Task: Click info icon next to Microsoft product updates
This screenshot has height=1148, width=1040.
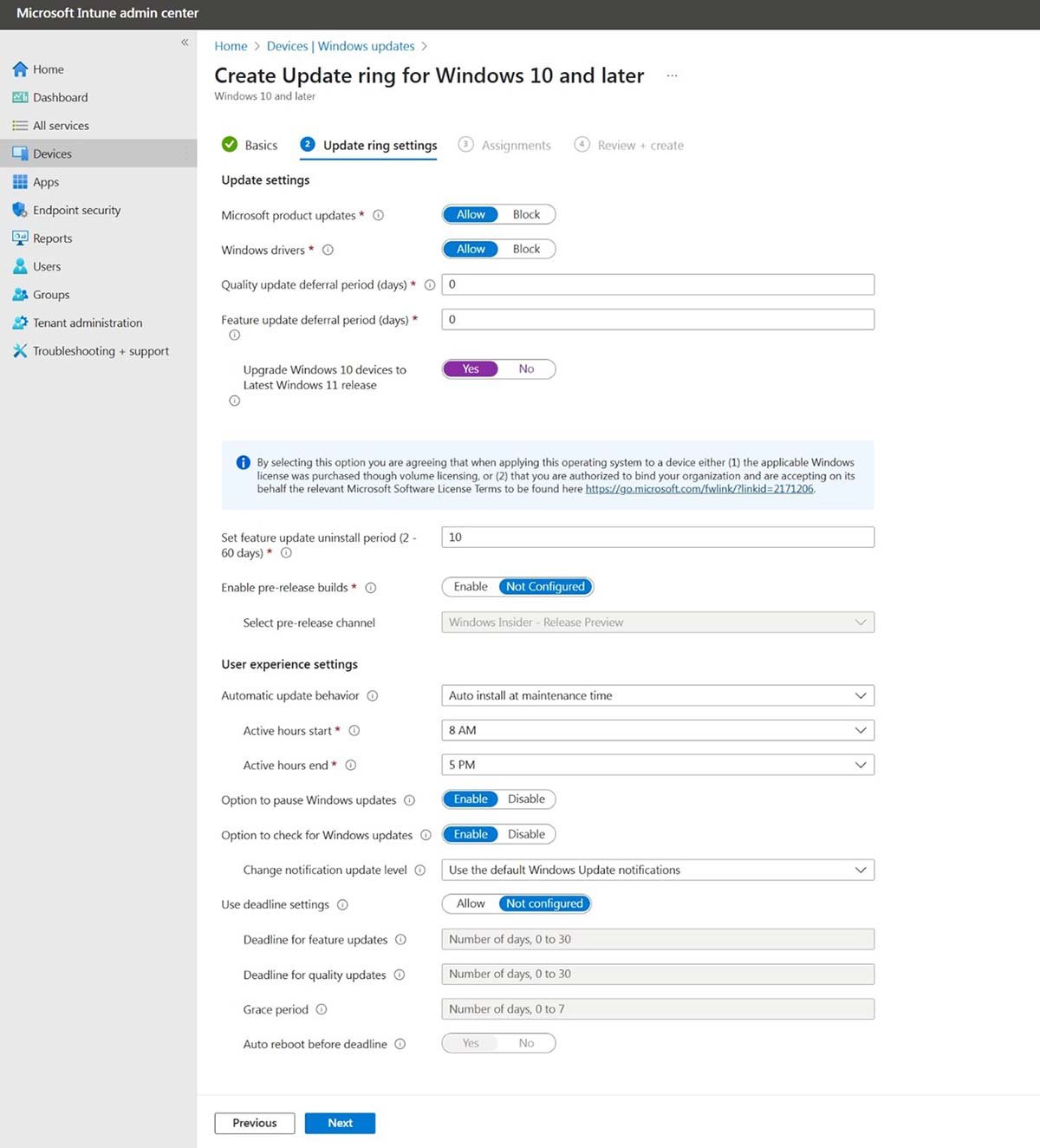Action: 378,216
